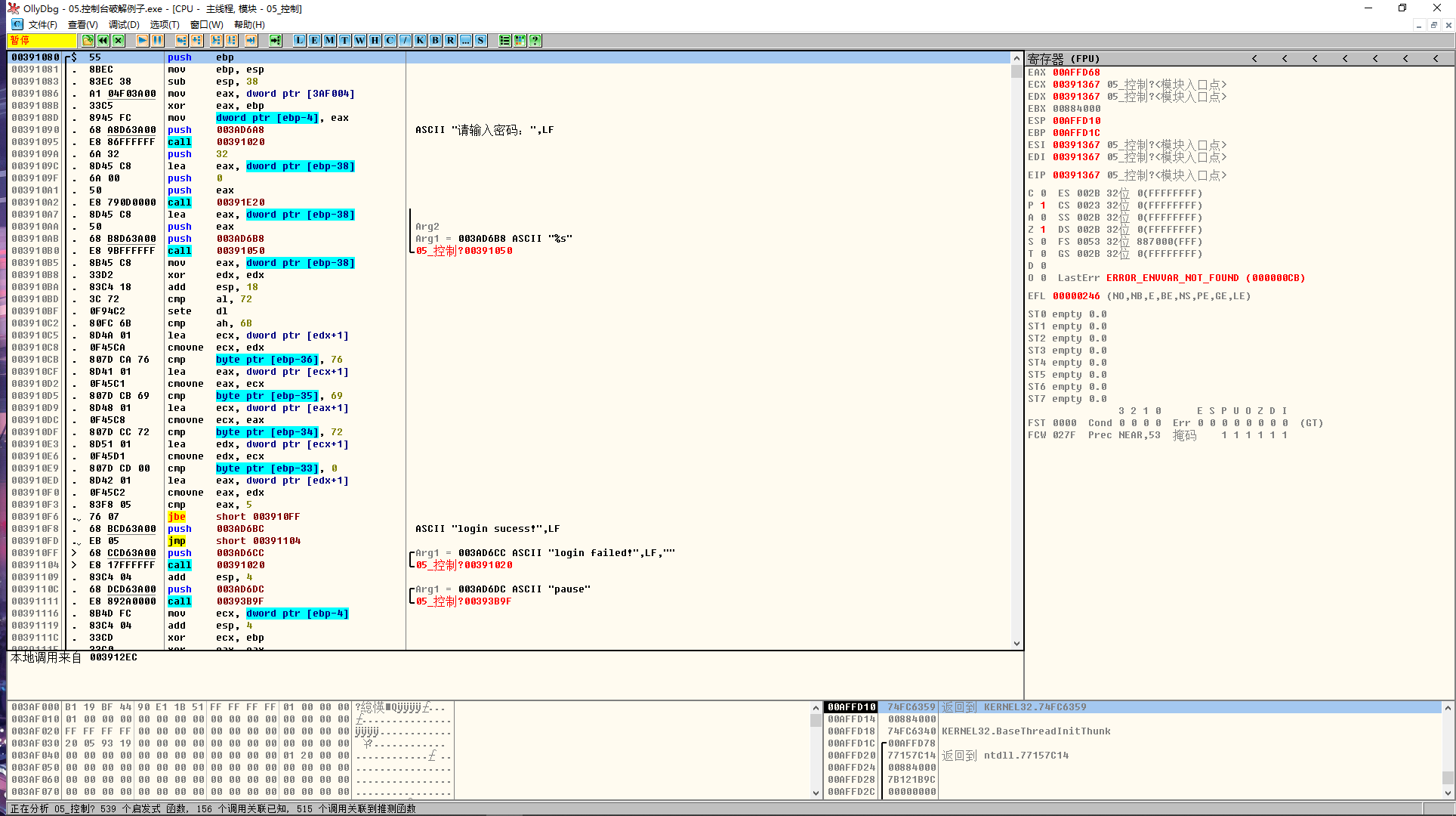The height and width of the screenshot is (816, 1456).
Task: Pause execution with the pause icon
Action: pos(157,41)
